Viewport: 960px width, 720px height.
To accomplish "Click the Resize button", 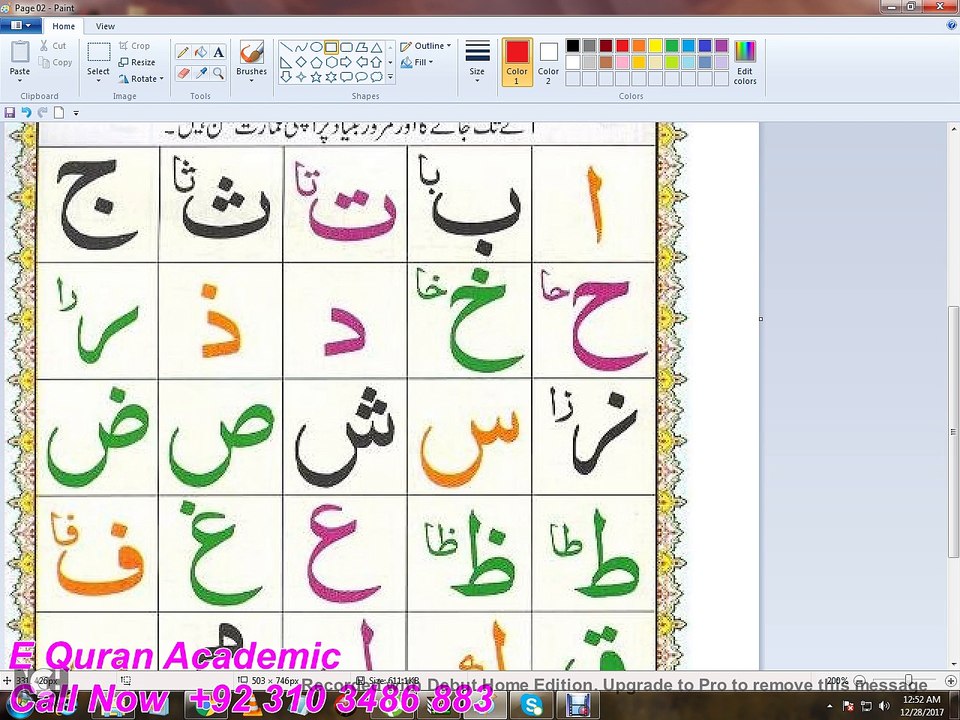I will tap(137, 62).
